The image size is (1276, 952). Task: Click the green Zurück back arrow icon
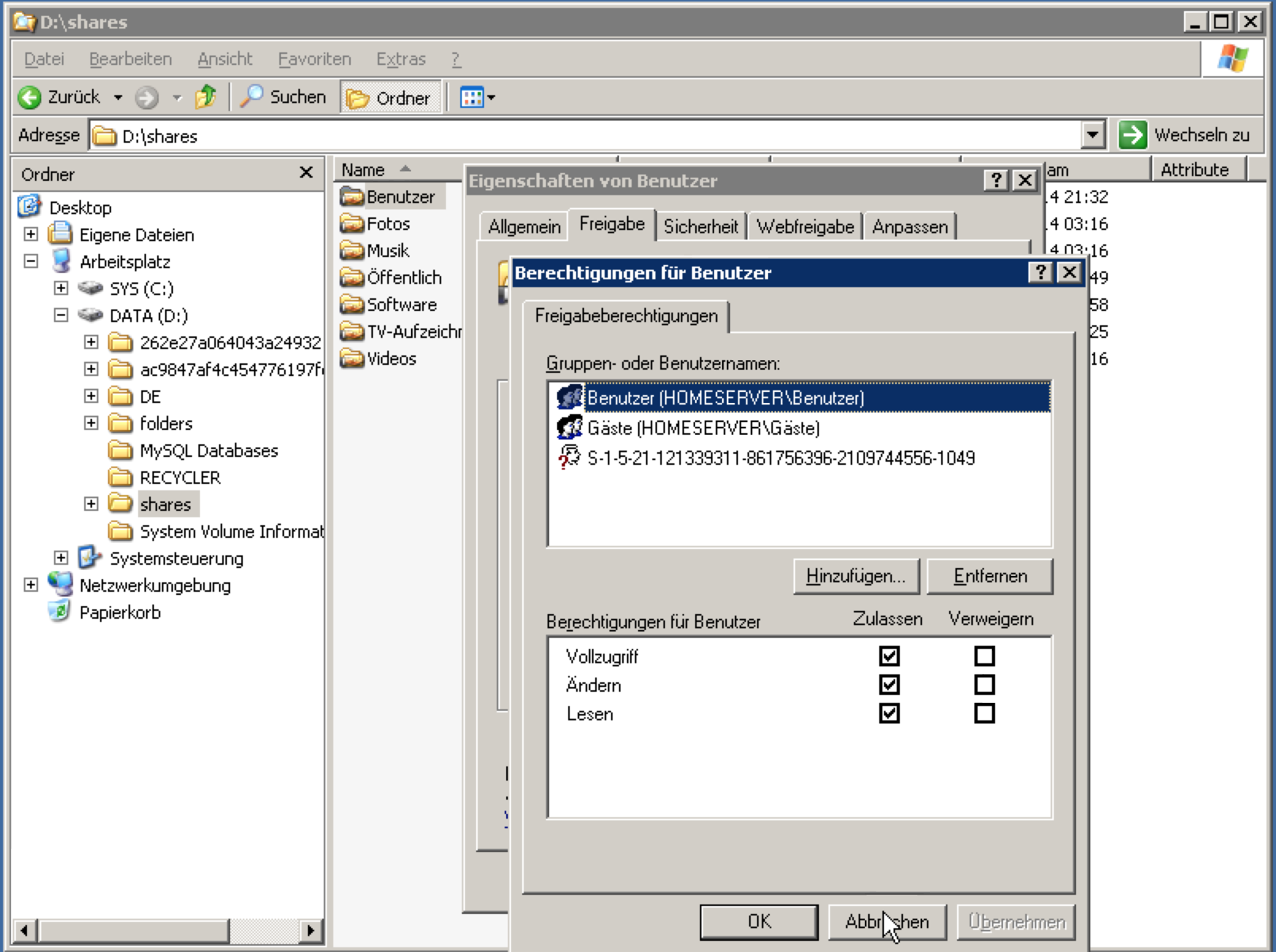29,98
